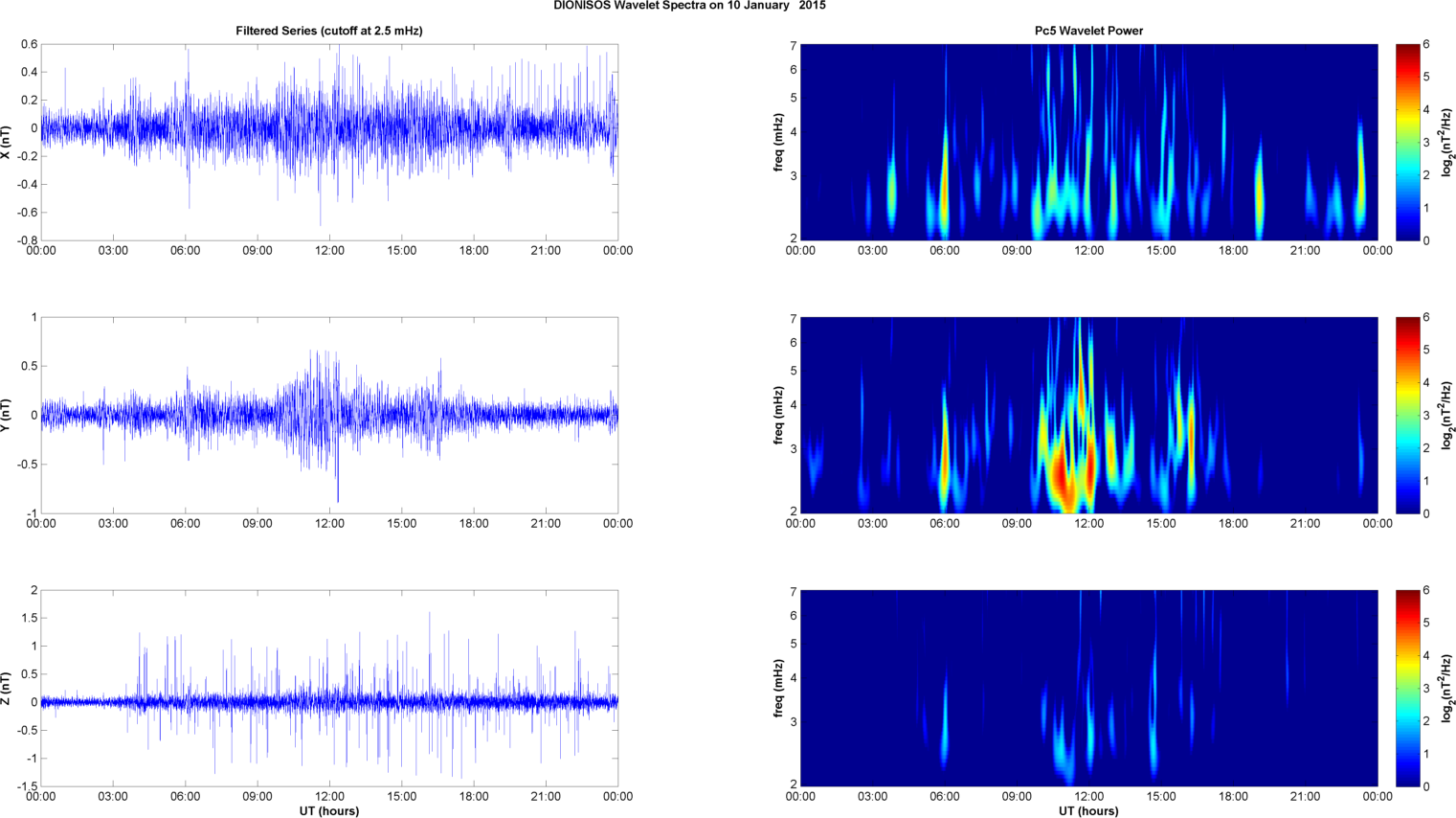Screen dimensions: 1456x818
Task: Click the '15:00' tick under Y wavelet spectrogram
Action: click(x=1161, y=524)
